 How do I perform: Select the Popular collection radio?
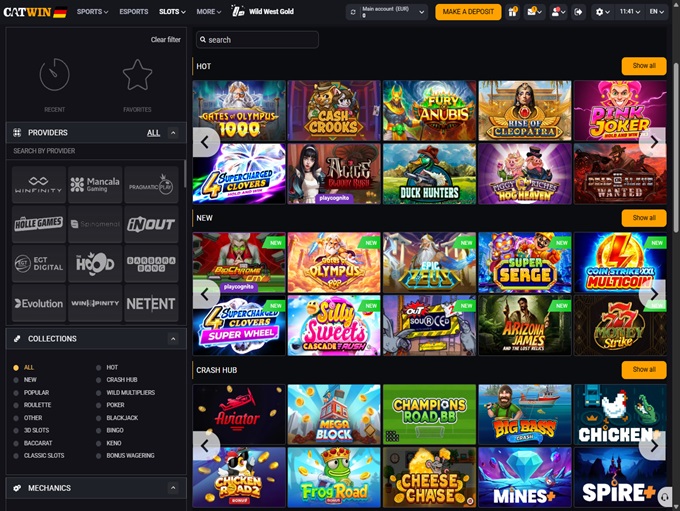16,393
